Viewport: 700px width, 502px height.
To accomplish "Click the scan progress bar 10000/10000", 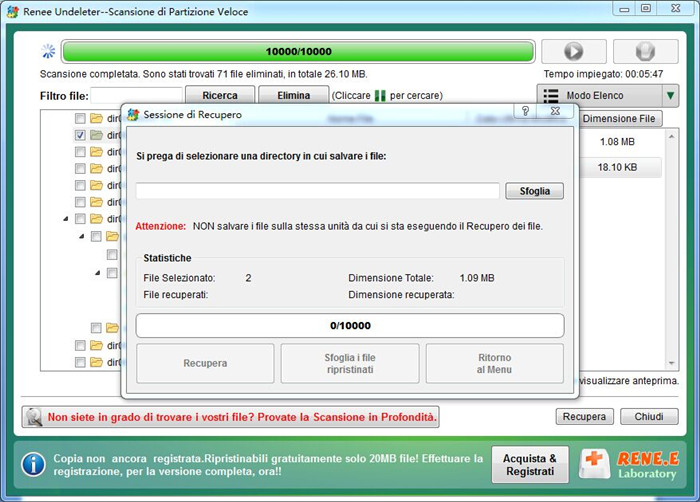I will click(298, 51).
